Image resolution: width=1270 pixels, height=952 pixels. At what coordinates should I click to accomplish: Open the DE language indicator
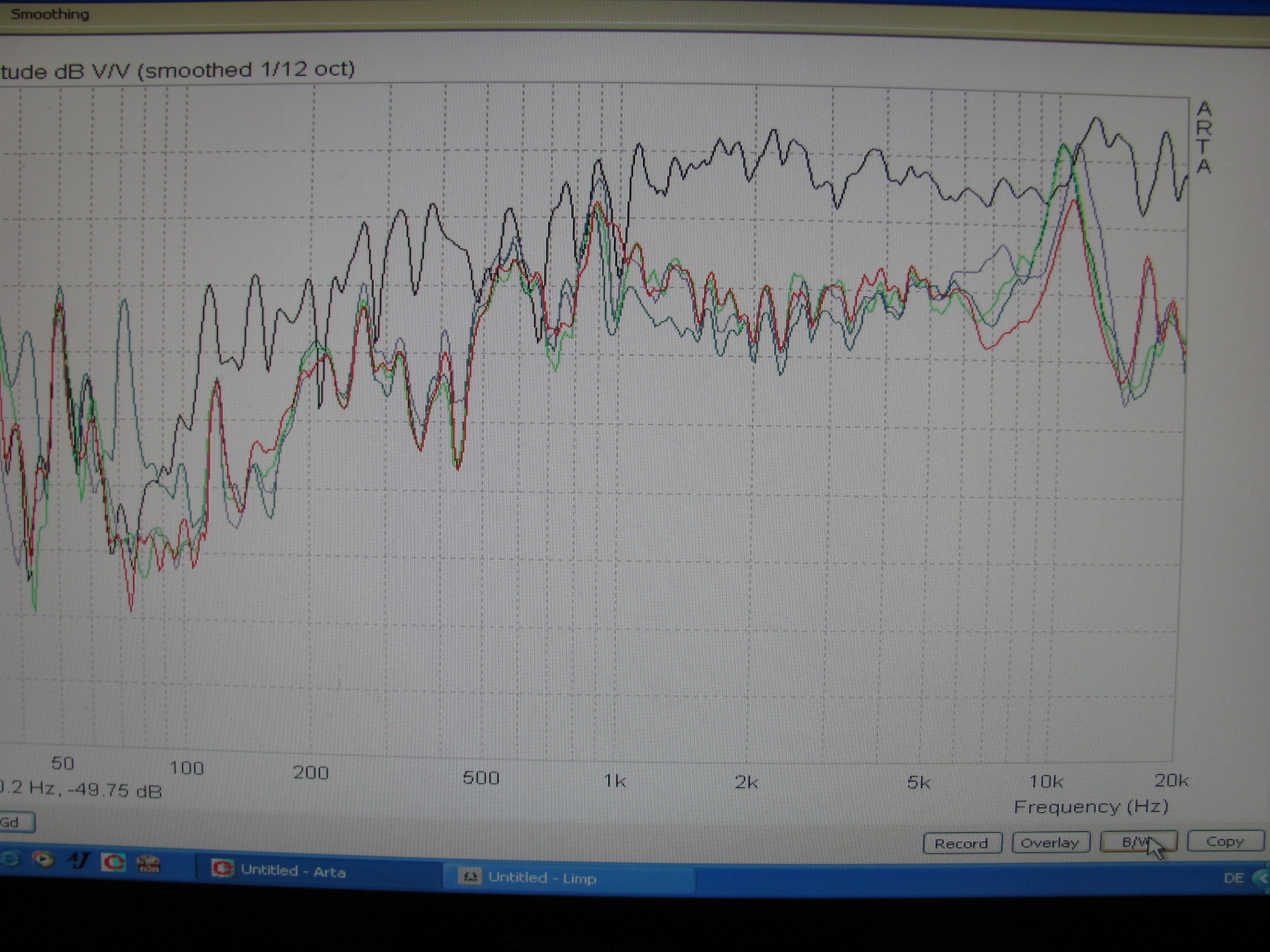pos(1233,878)
